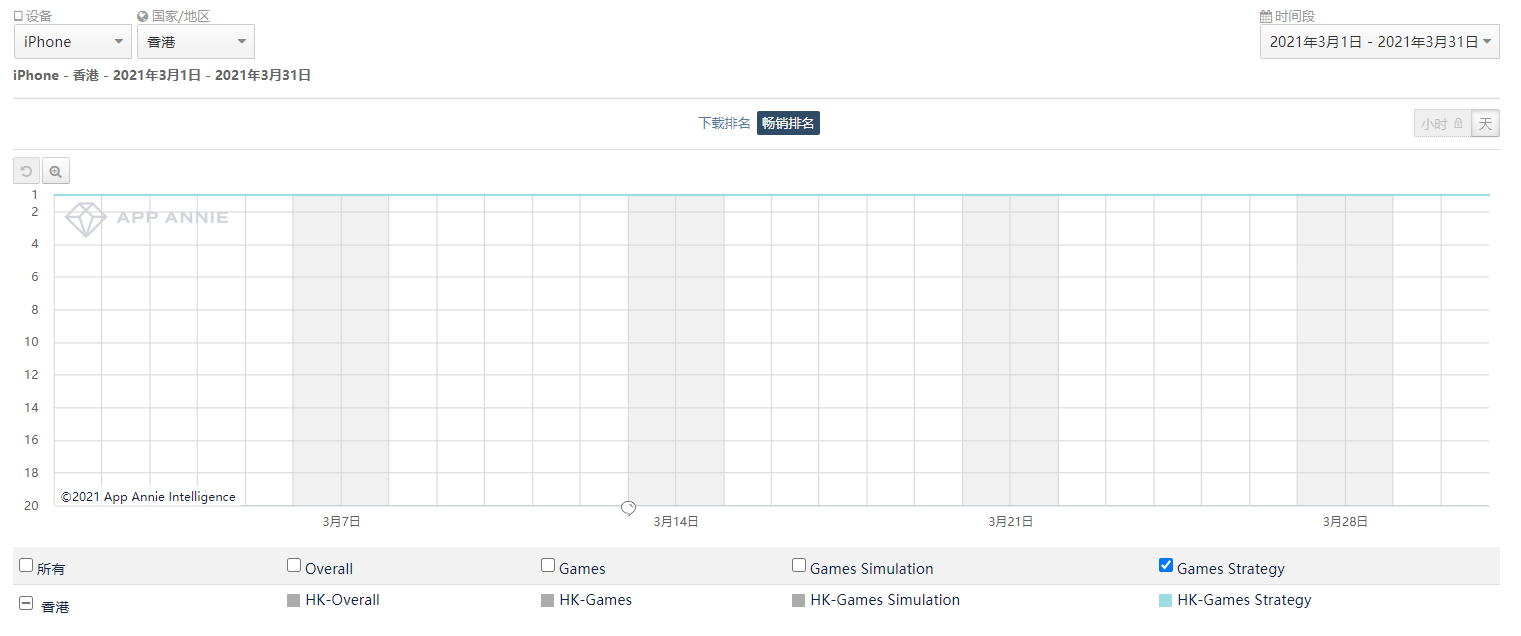Open the date range dropdown
The image size is (1521, 636).
click(x=1380, y=42)
